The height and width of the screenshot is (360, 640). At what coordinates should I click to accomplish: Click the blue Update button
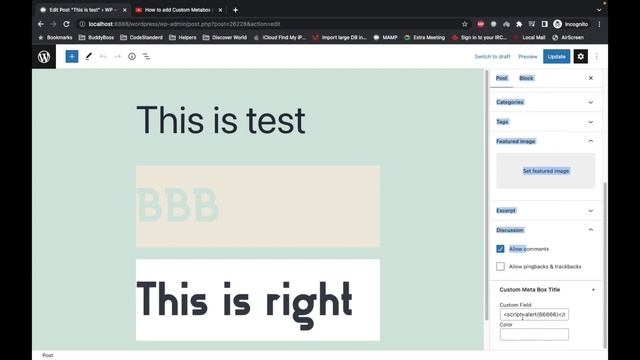point(556,56)
